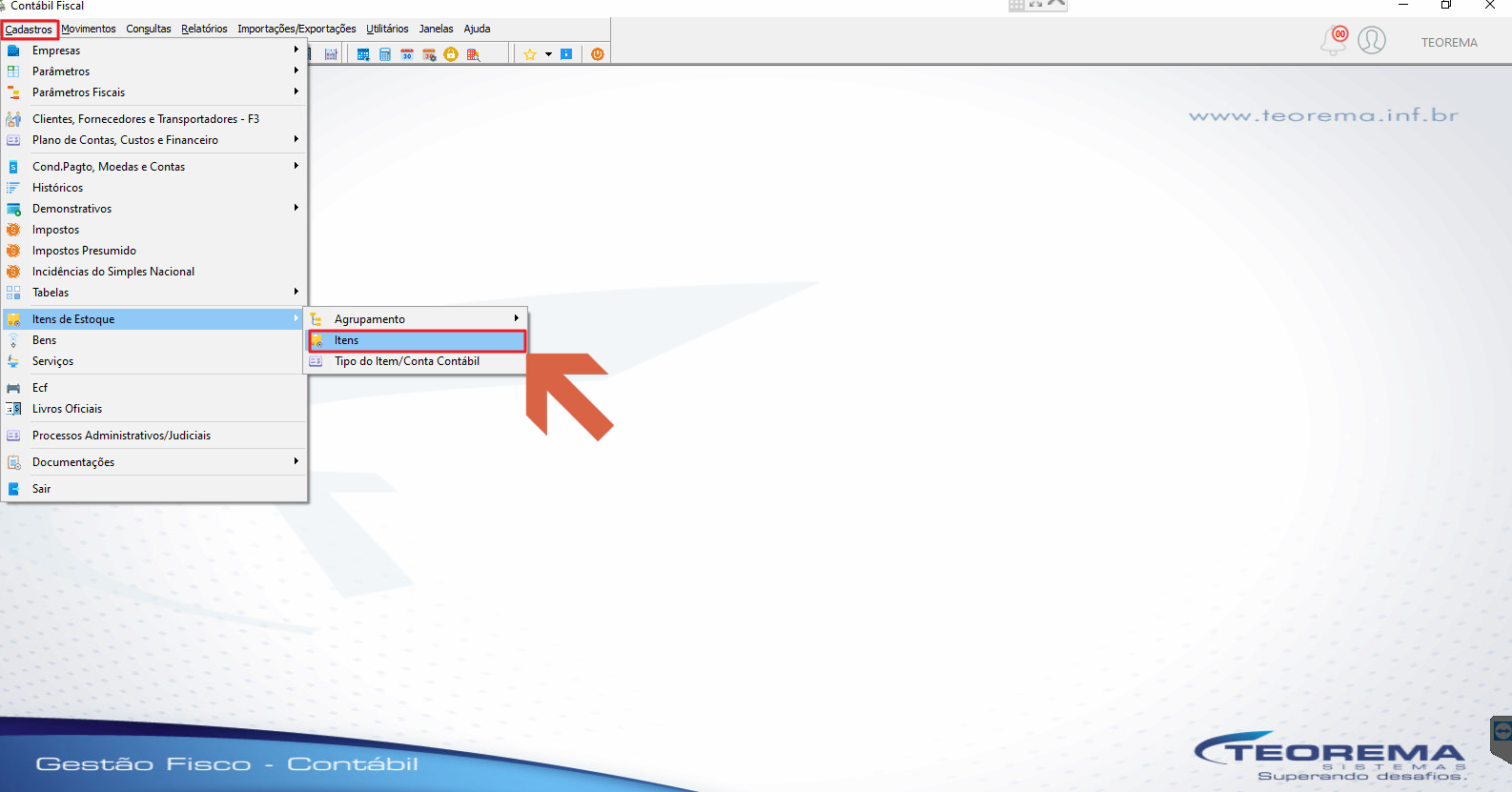Viewport: 1512px width, 792px height.
Task: Click the Serviços menu icon
Action: [x=13, y=361]
